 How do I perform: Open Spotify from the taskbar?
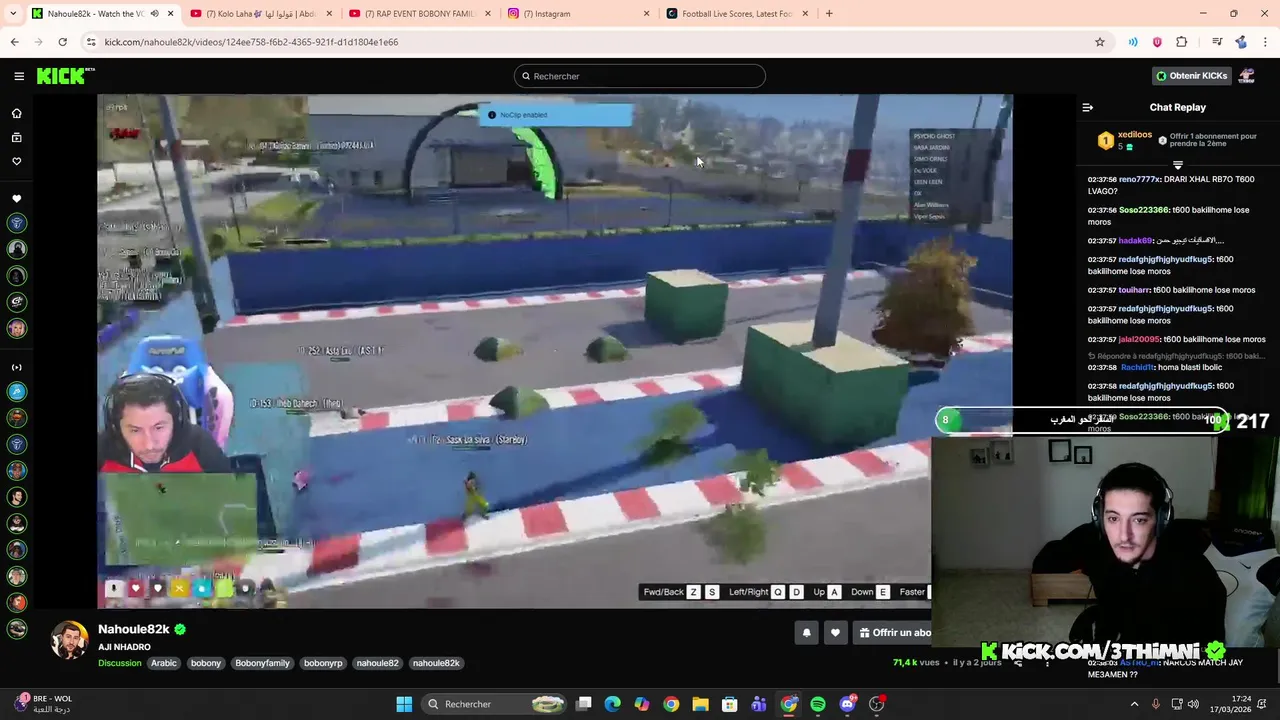818,704
